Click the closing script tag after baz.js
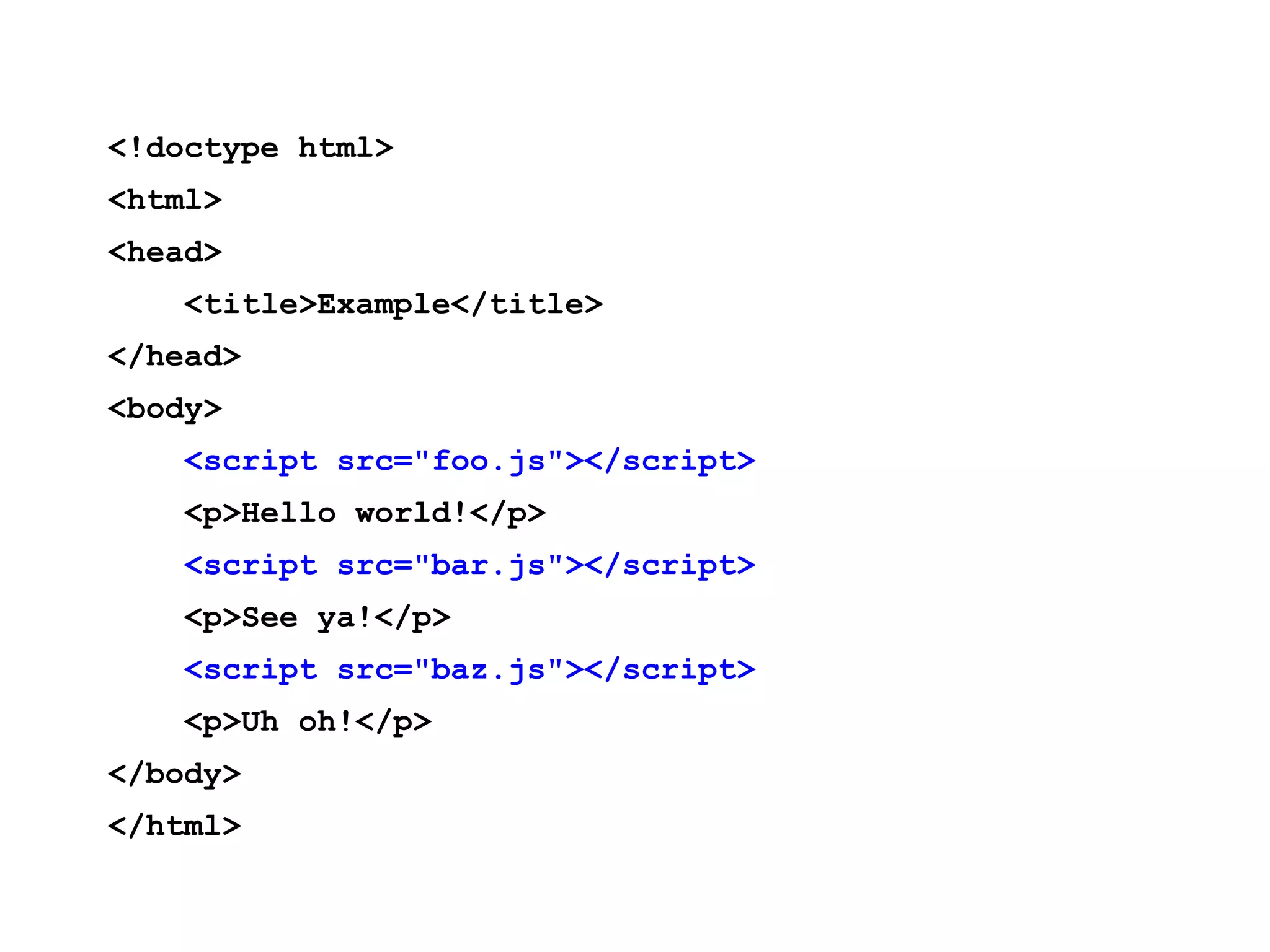The image size is (1270, 952). point(670,670)
